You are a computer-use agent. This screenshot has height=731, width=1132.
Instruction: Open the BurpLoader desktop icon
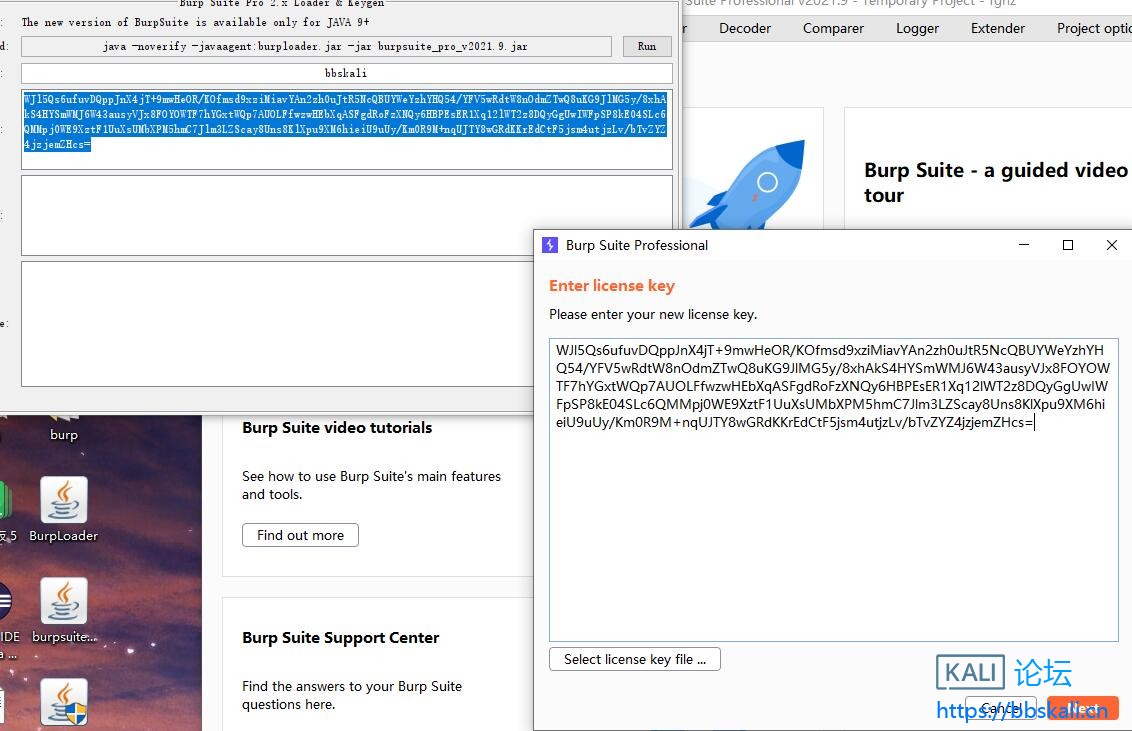click(x=64, y=502)
